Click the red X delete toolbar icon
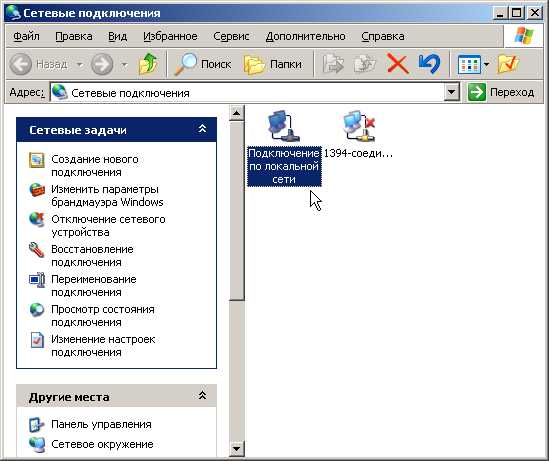 tap(397, 64)
